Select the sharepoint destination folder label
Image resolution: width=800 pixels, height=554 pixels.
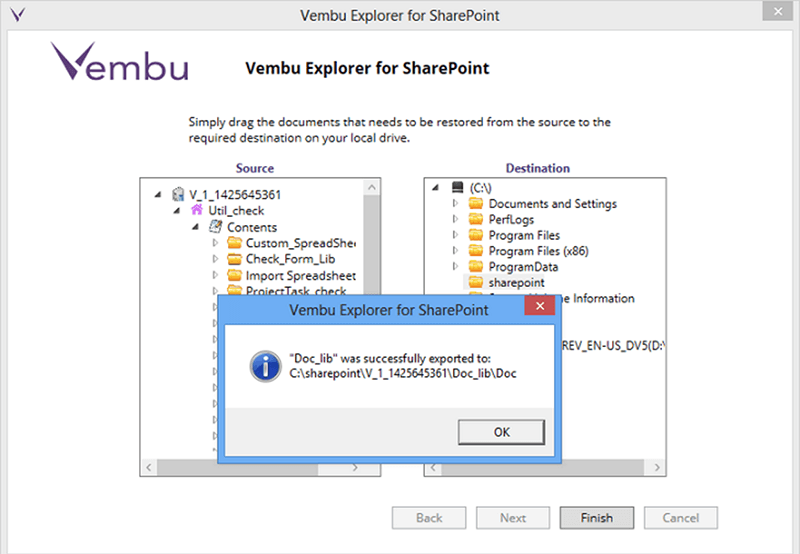click(516, 283)
